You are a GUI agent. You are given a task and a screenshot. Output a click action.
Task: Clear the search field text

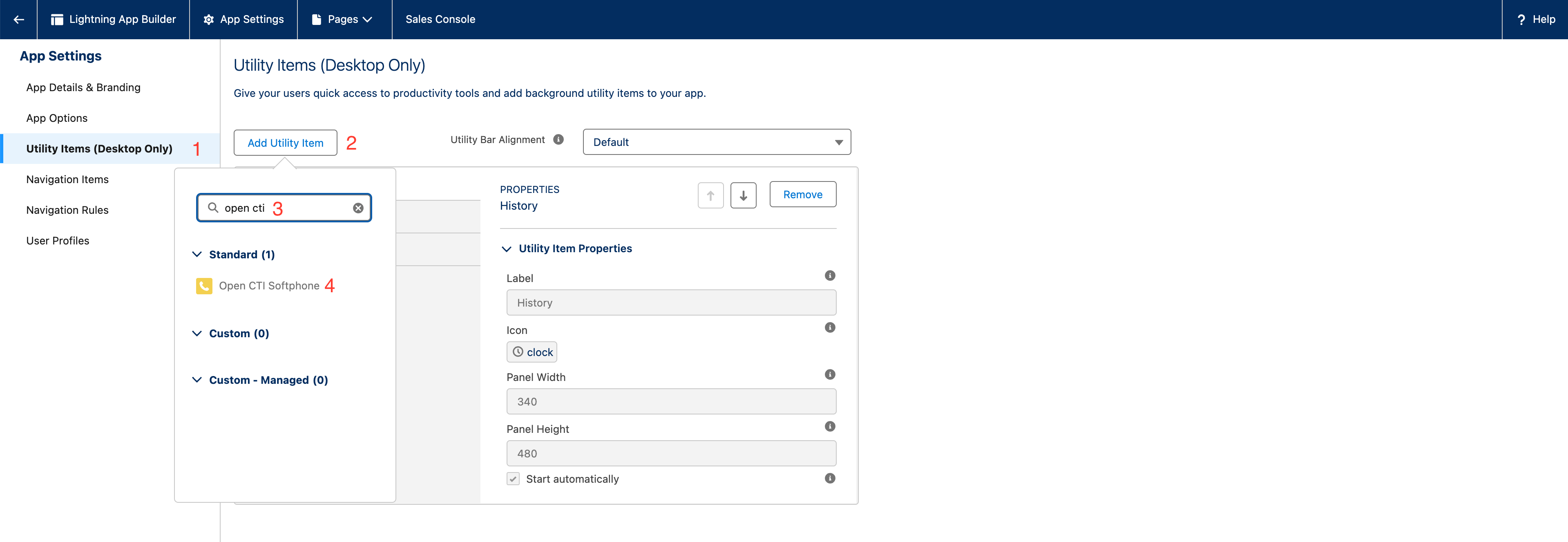[x=358, y=208]
